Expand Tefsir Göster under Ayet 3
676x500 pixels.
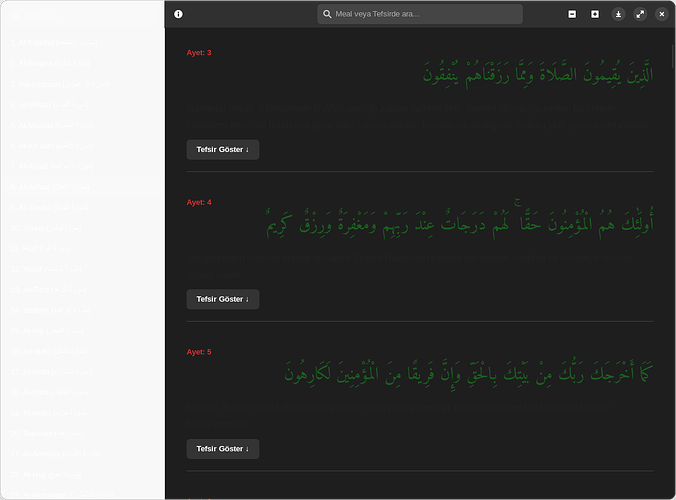coord(222,149)
